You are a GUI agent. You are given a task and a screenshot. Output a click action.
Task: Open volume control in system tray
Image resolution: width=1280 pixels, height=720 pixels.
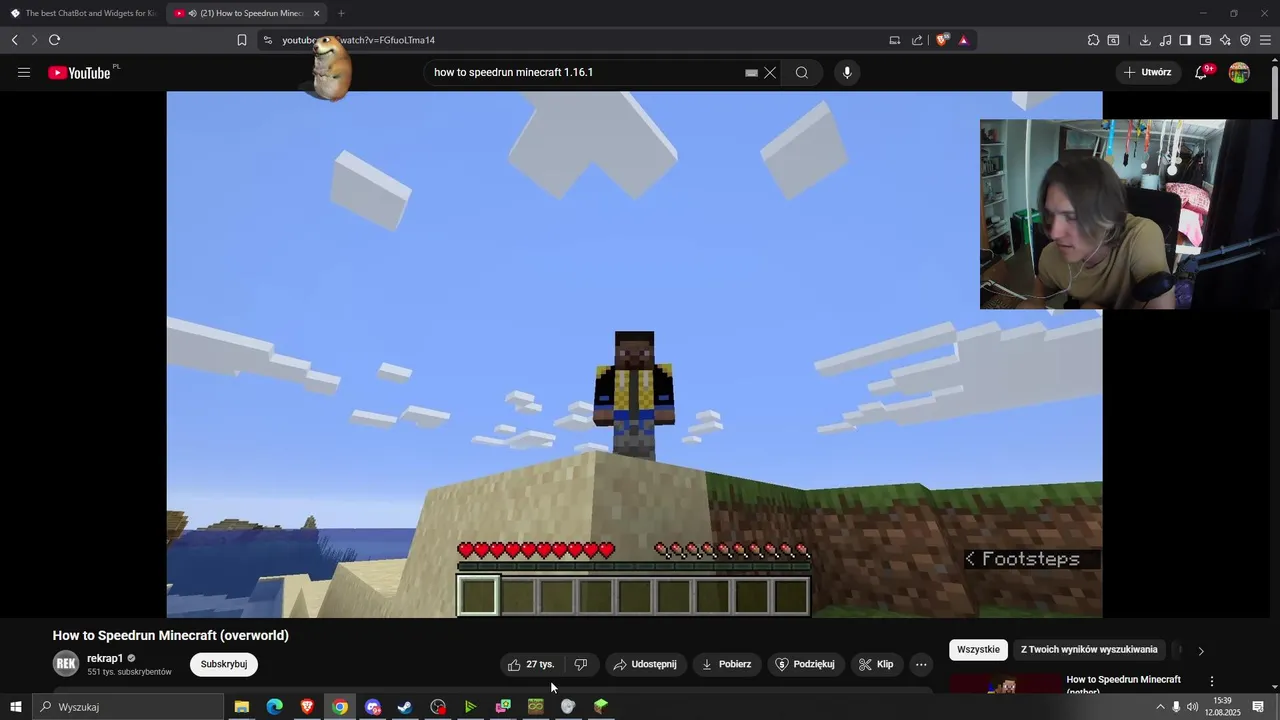1192,707
